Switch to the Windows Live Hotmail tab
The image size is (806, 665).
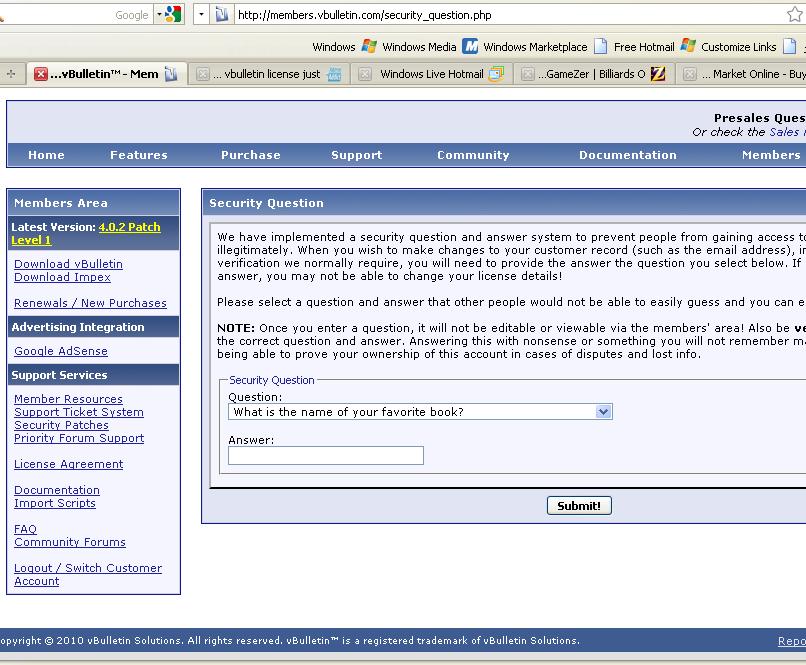(x=432, y=75)
